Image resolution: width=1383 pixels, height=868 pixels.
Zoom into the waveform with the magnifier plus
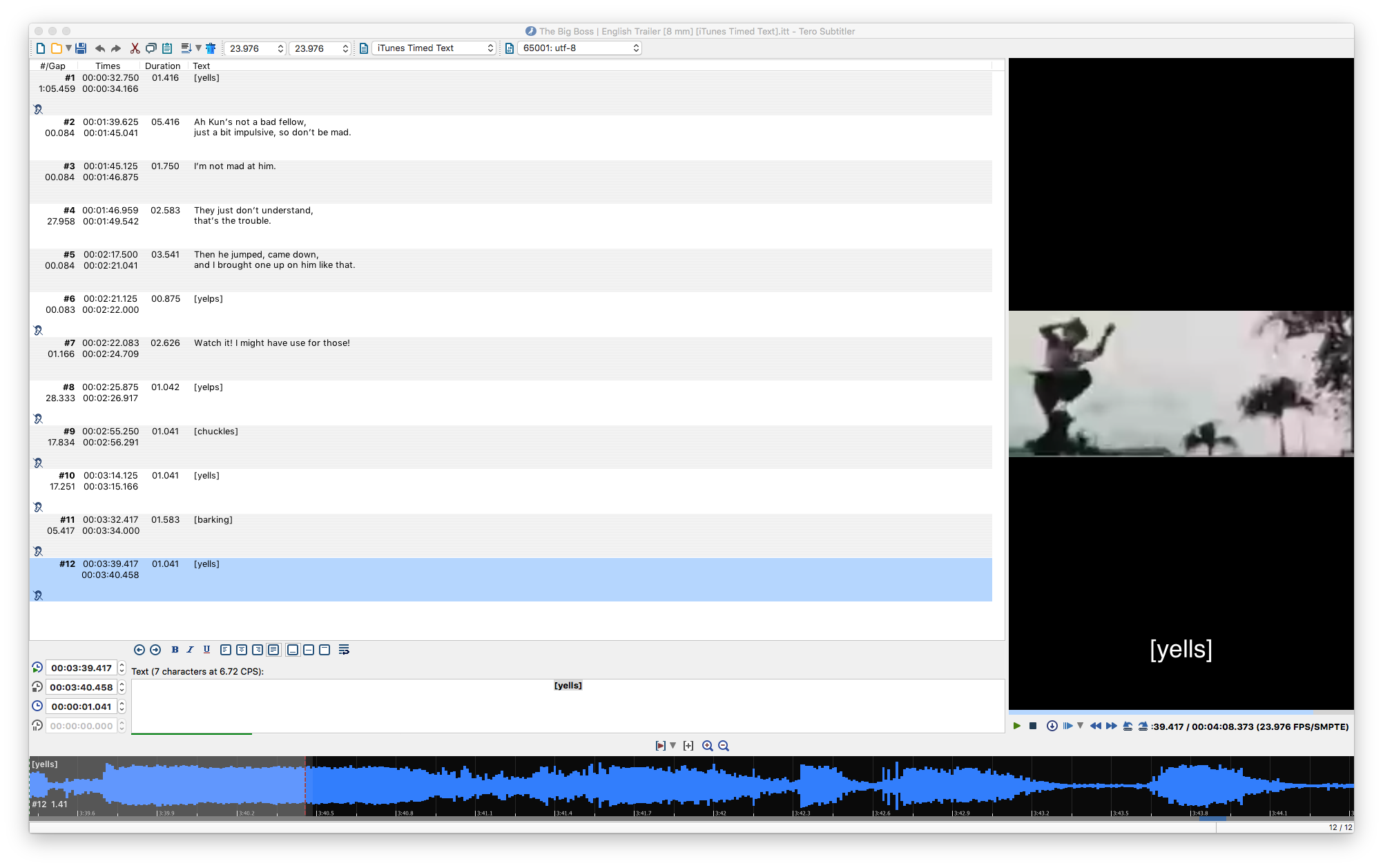click(707, 746)
